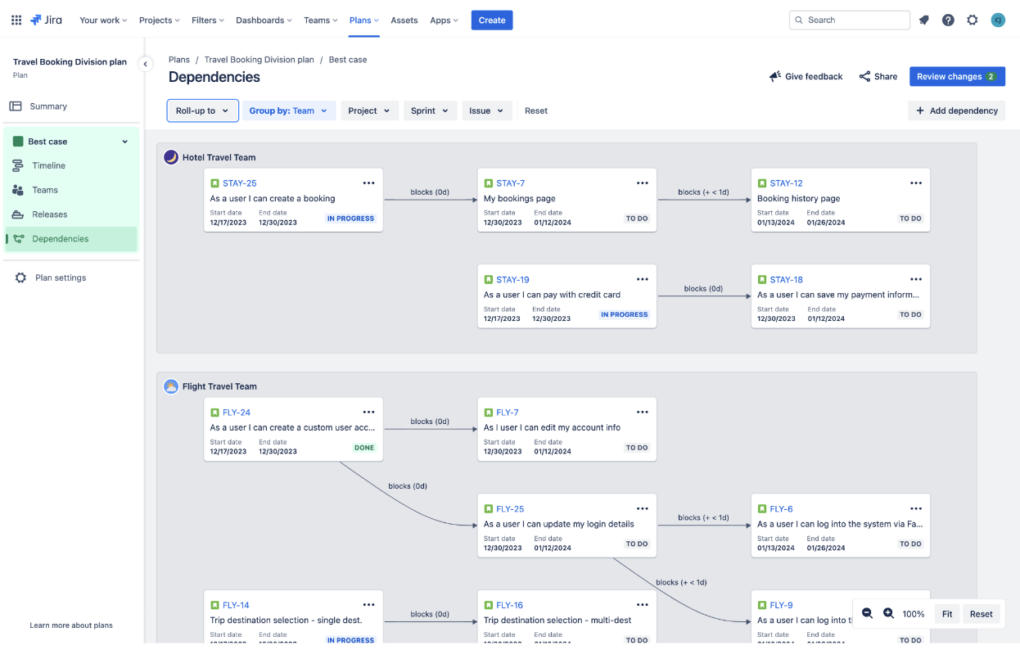This screenshot has width=1020, height=650.
Task: Follow the Learn more about plans link
Action: click(x=71, y=625)
